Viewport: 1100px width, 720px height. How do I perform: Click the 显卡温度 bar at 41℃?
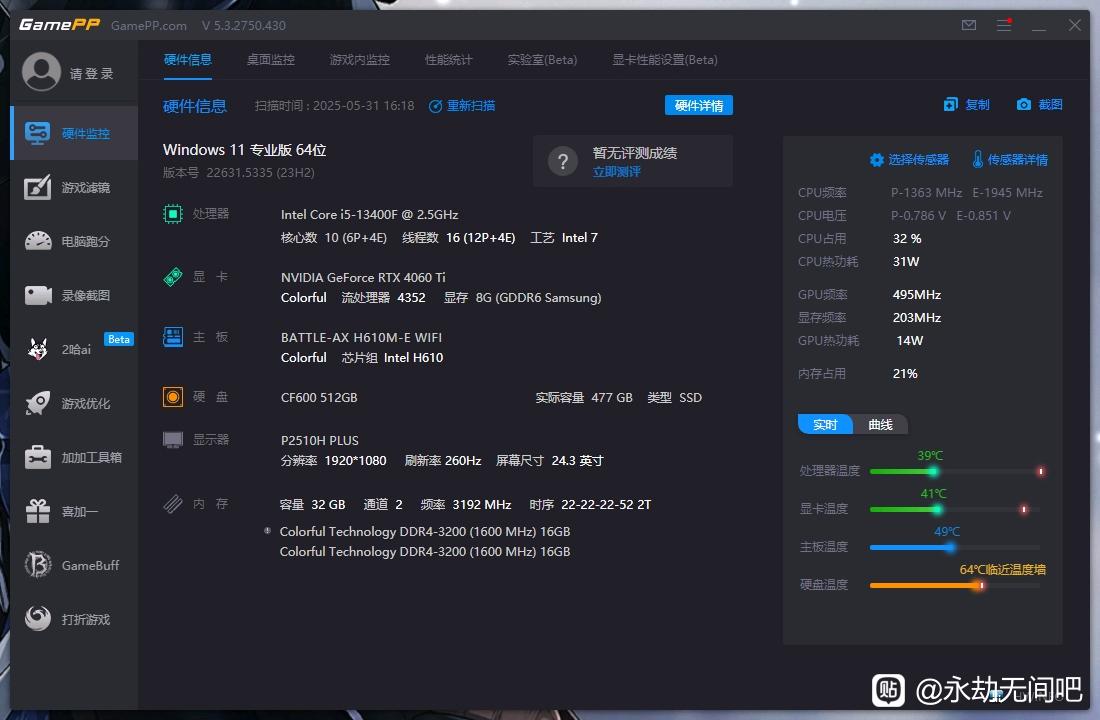tap(956, 509)
